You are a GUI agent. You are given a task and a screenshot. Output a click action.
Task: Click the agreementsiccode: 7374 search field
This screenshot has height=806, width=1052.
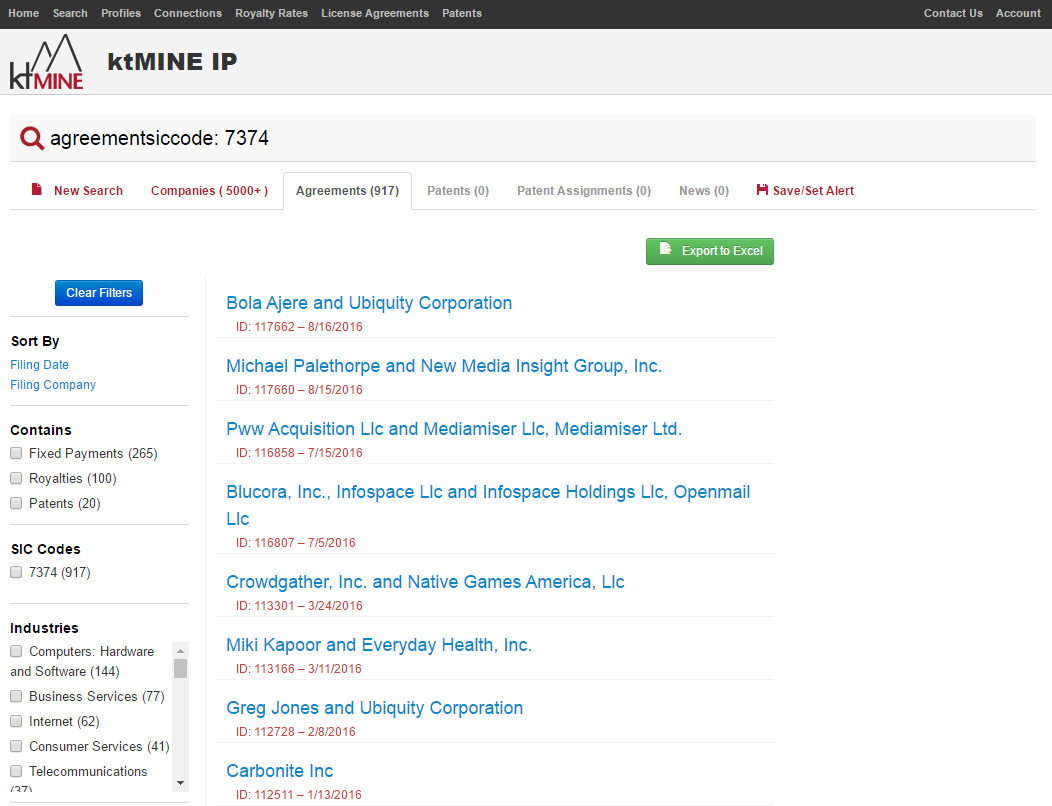(523, 138)
